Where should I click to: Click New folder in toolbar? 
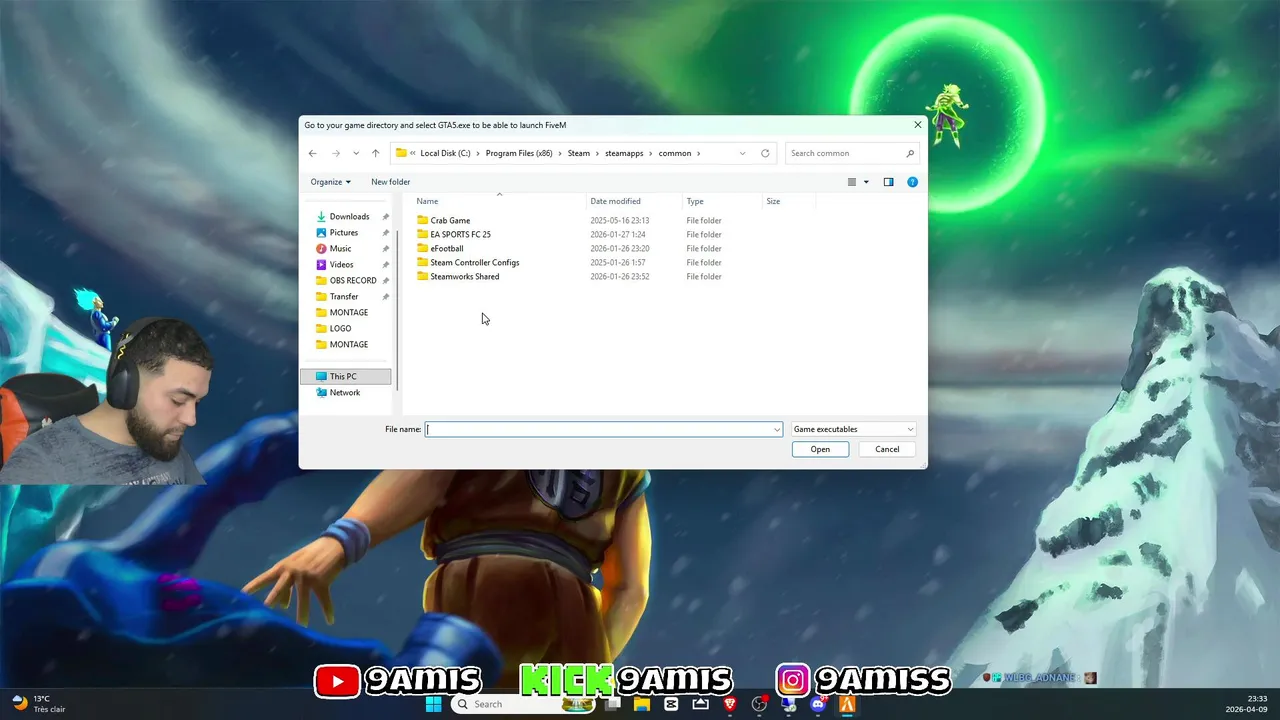pyautogui.click(x=390, y=182)
